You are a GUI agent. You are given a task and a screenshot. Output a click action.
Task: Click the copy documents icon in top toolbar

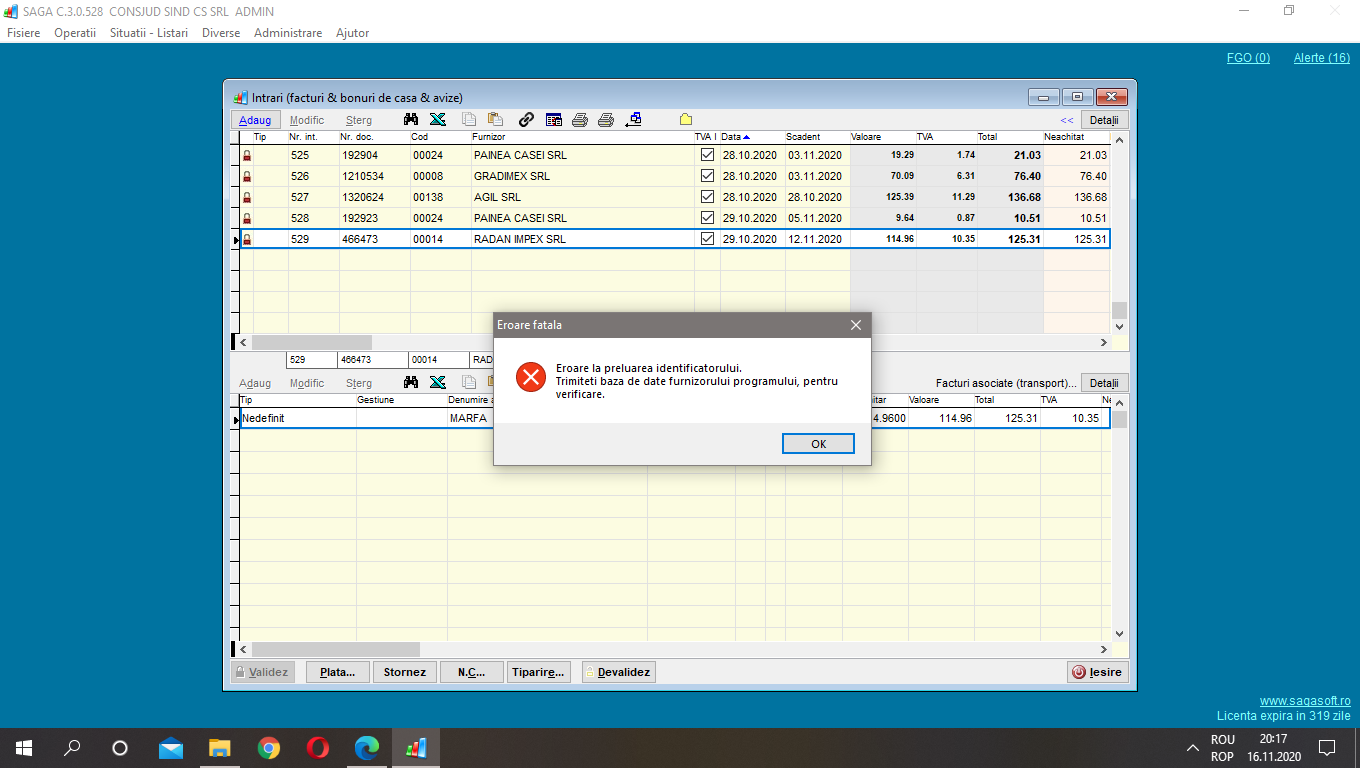(x=469, y=120)
